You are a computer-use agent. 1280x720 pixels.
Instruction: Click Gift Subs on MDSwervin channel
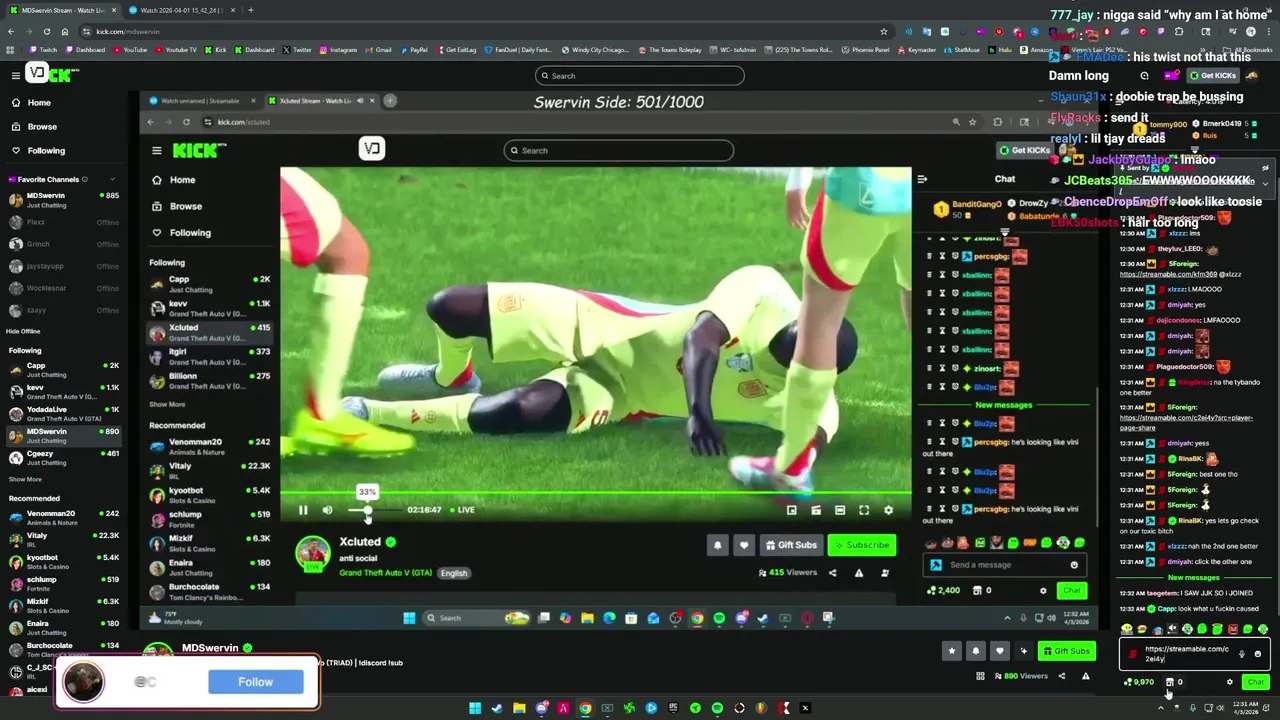click(x=1066, y=651)
